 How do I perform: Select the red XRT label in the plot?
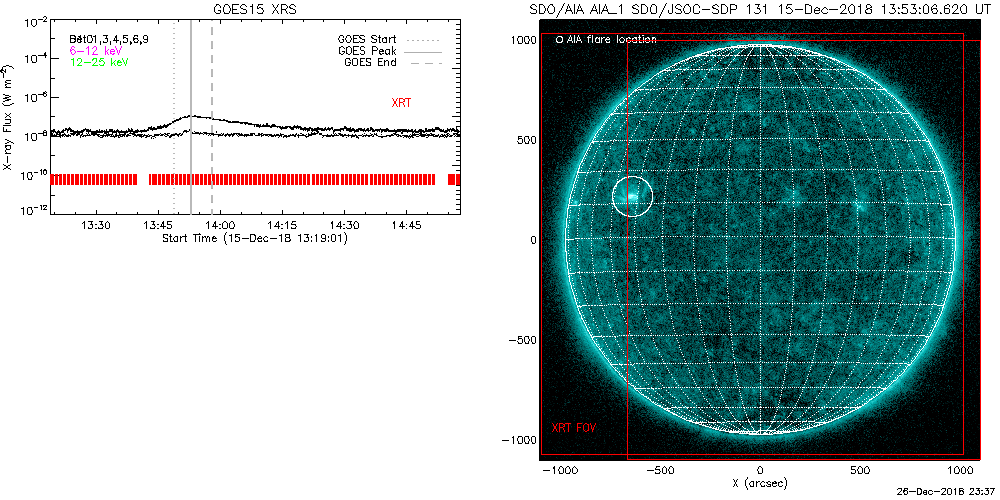coord(403,102)
